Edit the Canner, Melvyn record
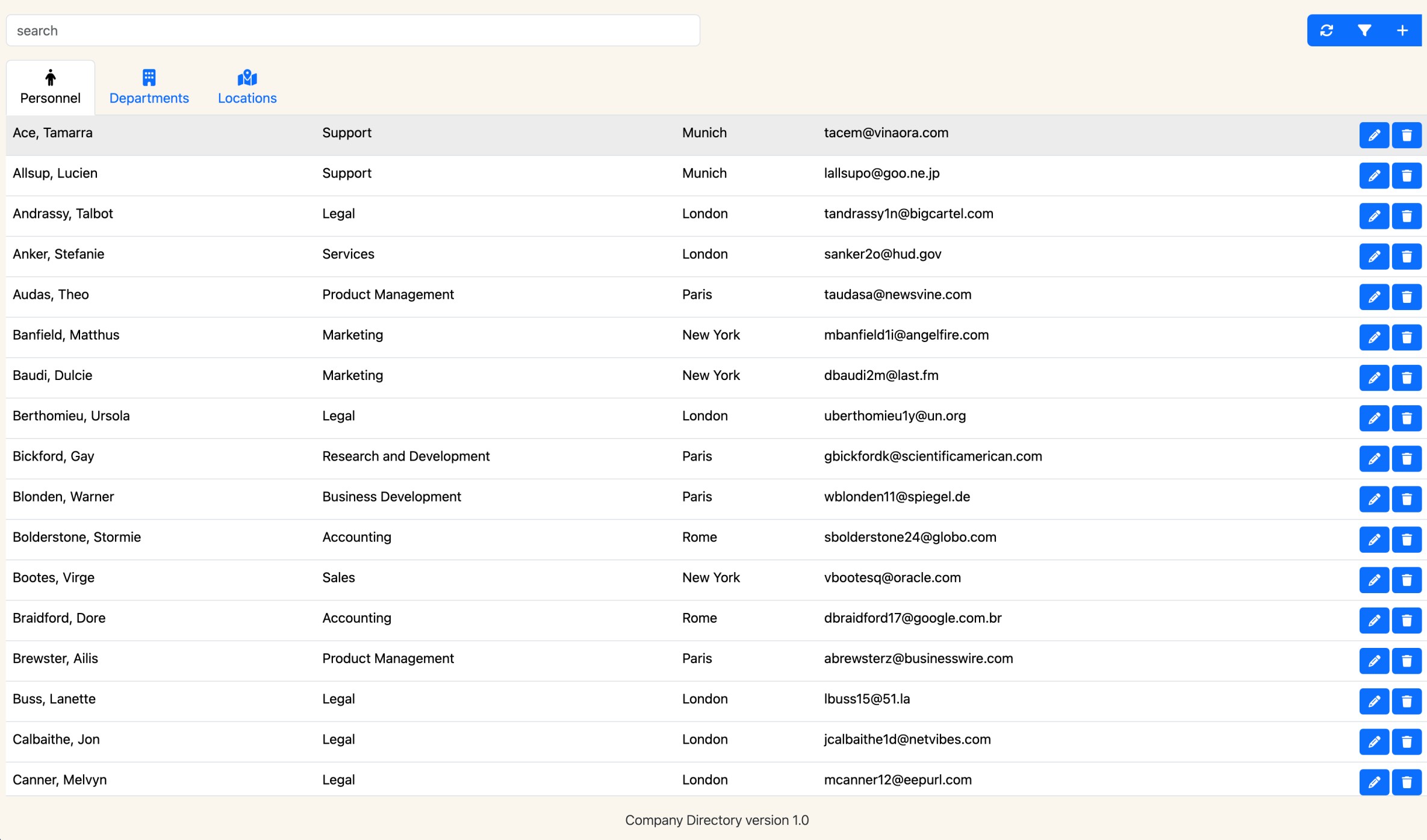Screen dimensions: 1427x840 1374,782
